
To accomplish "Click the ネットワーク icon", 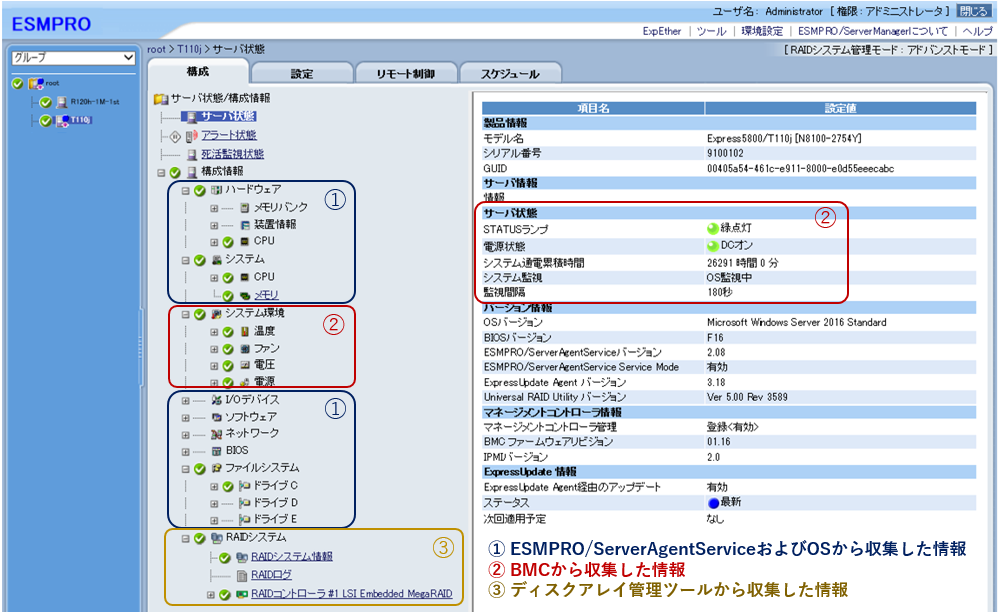I will click(216, 434).
